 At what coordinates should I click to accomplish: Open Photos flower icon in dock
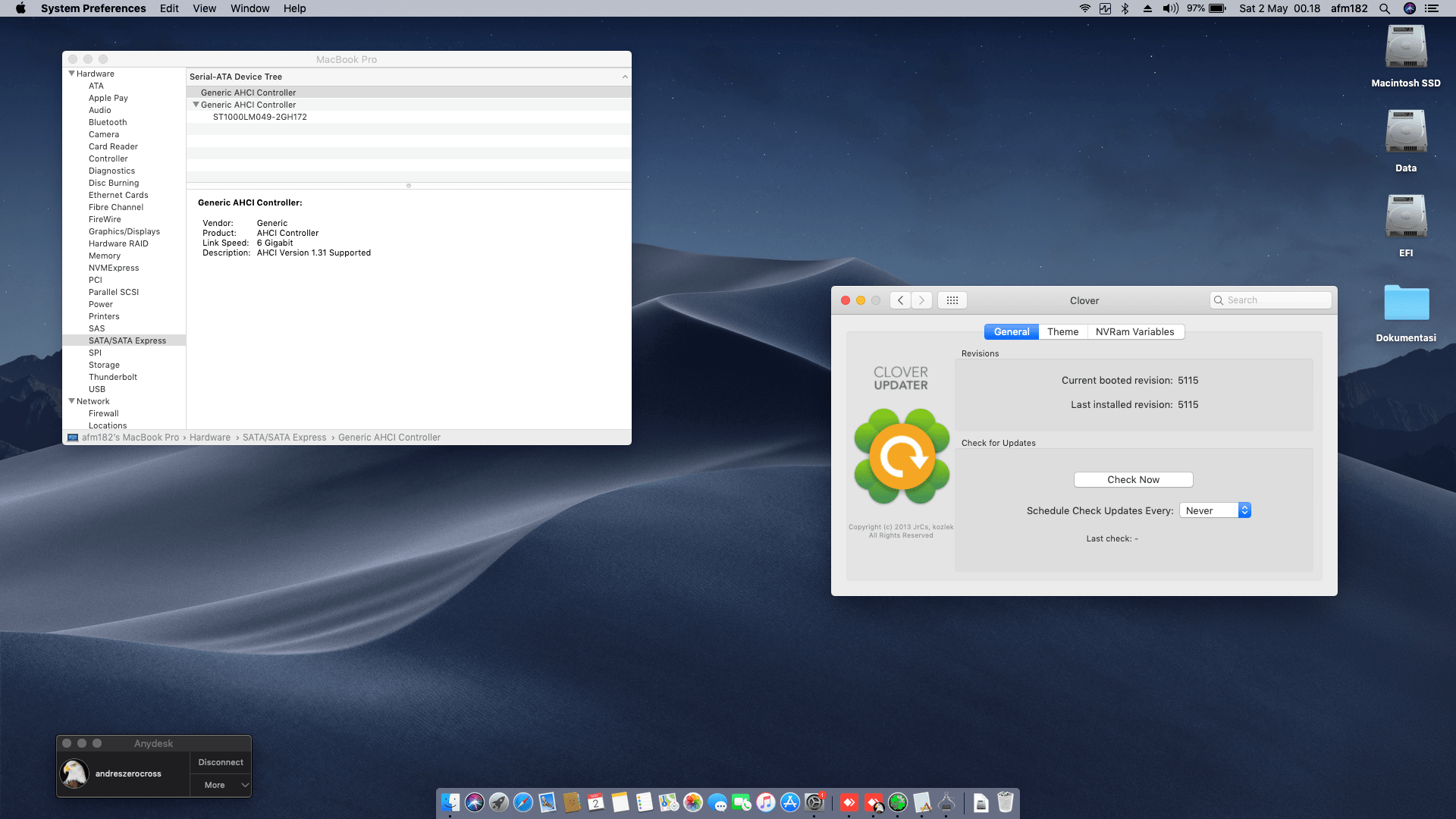coord(693,802)
